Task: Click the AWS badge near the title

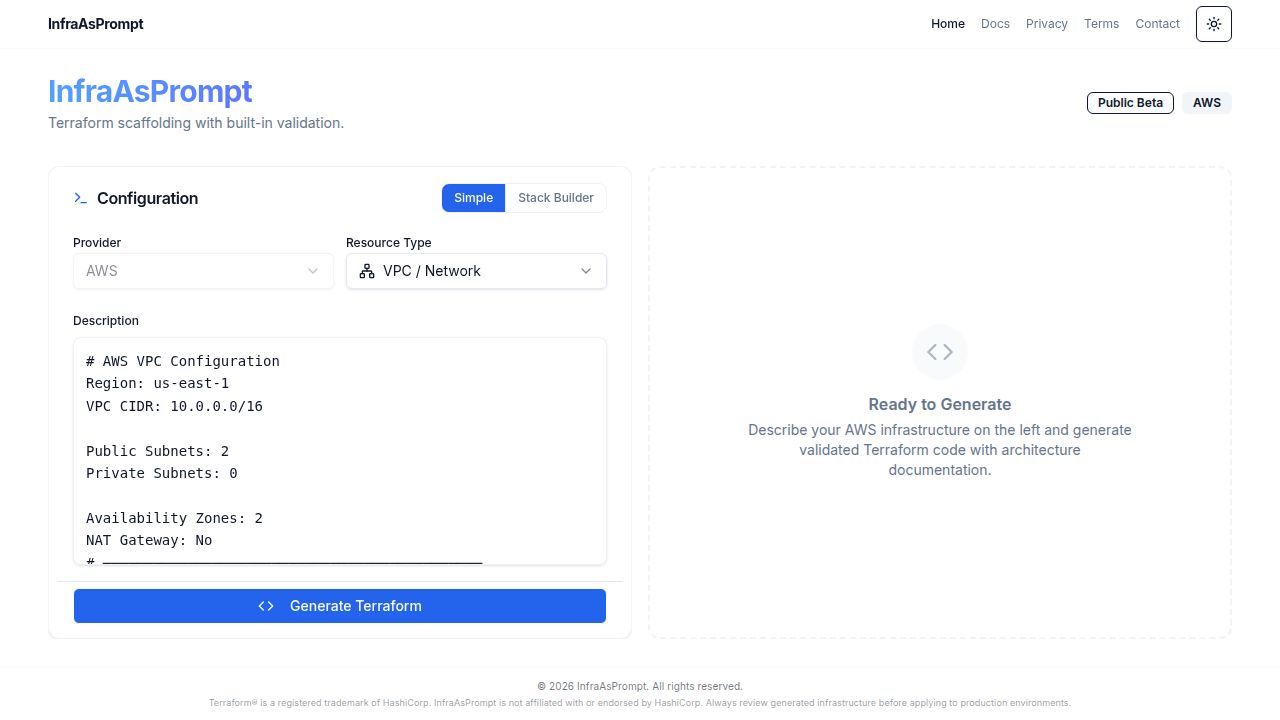Action: tap(1206, 103)
